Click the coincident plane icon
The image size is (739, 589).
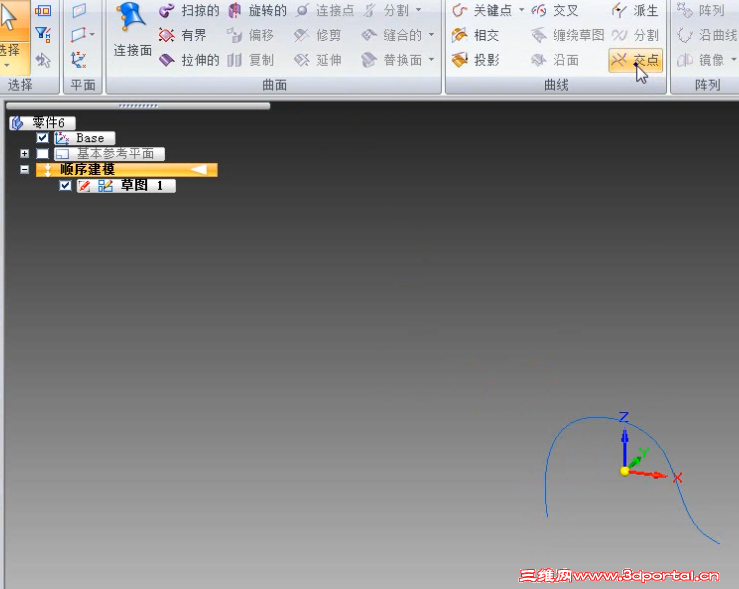pos(79,10)
